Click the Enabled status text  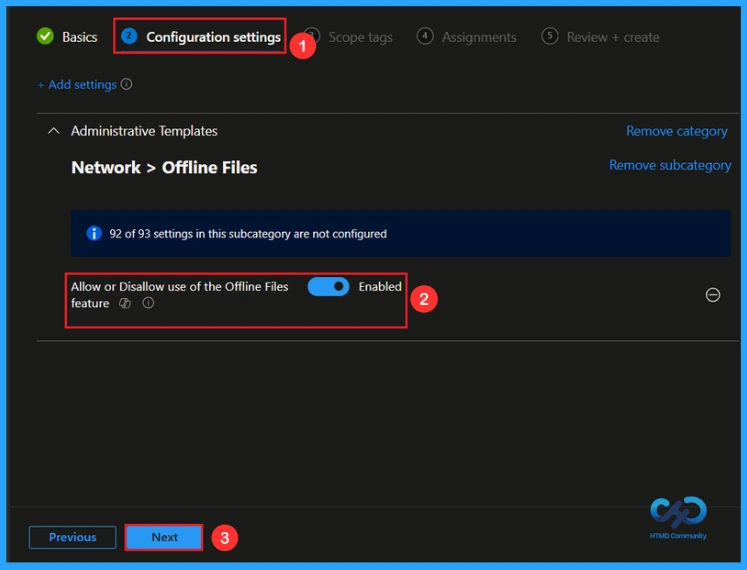click(380, 286)
